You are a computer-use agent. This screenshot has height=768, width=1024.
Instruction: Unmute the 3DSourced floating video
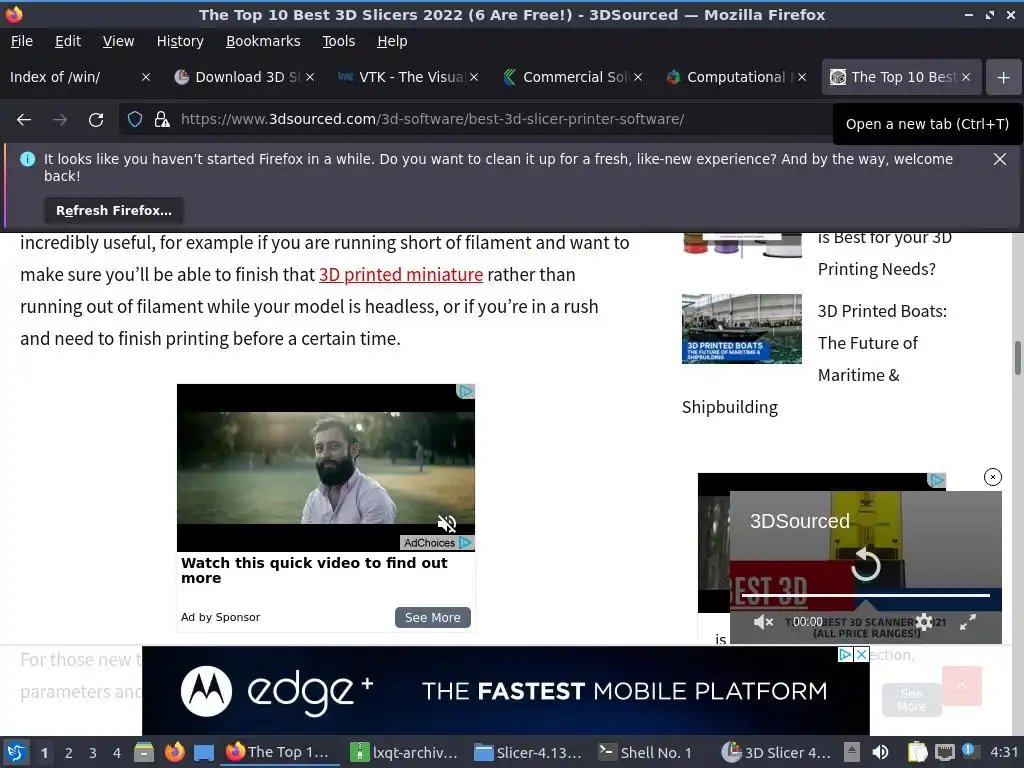coord(763,622)
